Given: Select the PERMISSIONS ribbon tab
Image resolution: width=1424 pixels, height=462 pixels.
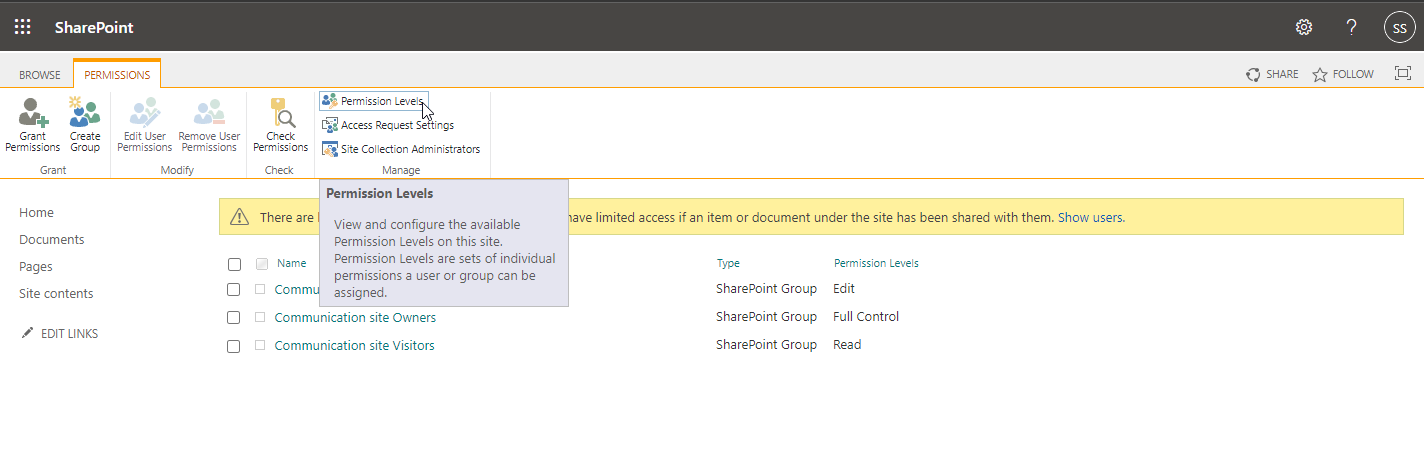Looking at the screenshot, I should coord(117,75).
